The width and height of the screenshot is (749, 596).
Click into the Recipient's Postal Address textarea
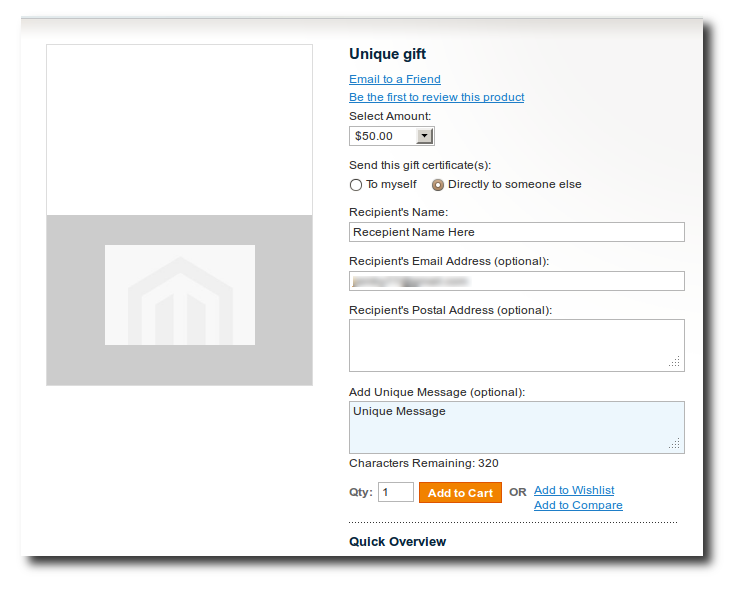(x=517, y=345)
